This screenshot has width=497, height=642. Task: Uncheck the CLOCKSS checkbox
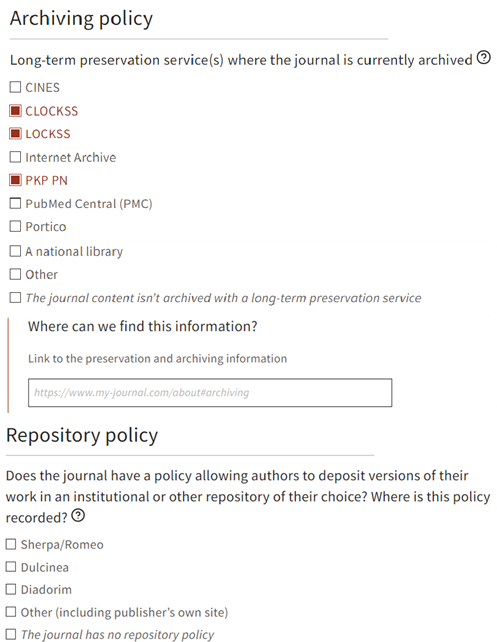click(x=15, y=111)
